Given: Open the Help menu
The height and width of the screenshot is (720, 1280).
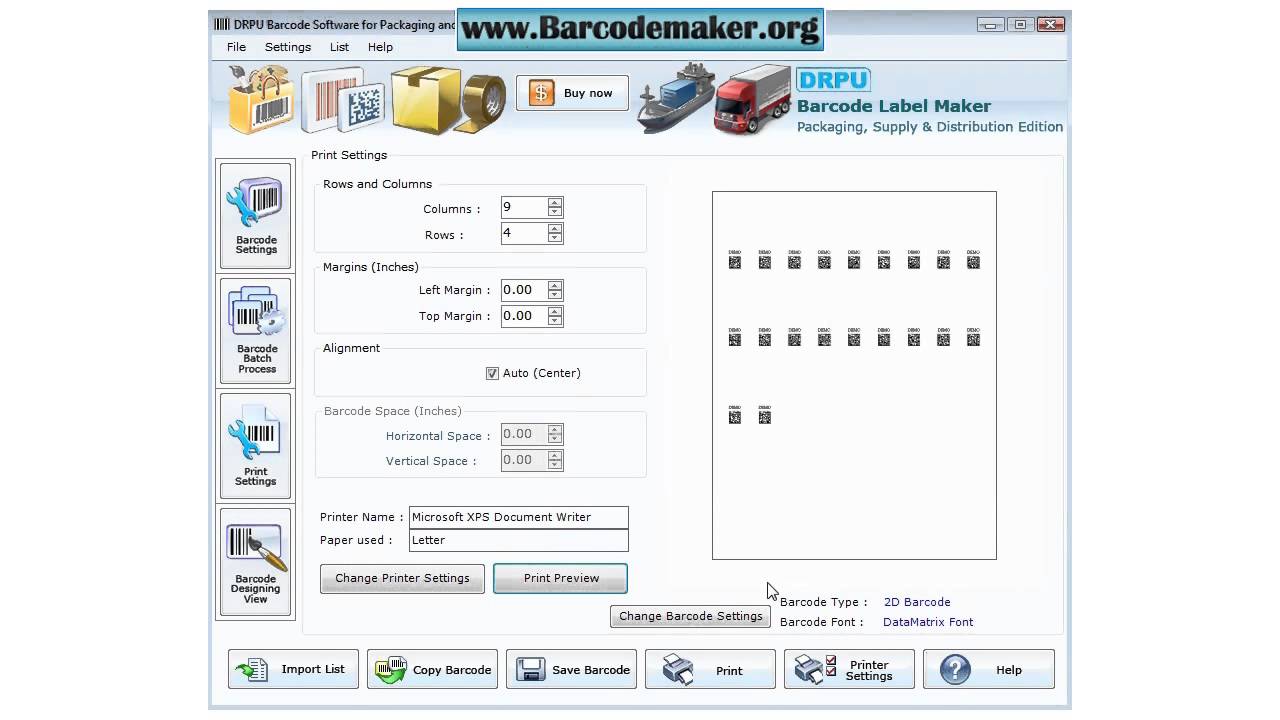Looking at the screenshot, I should [380, 47].
